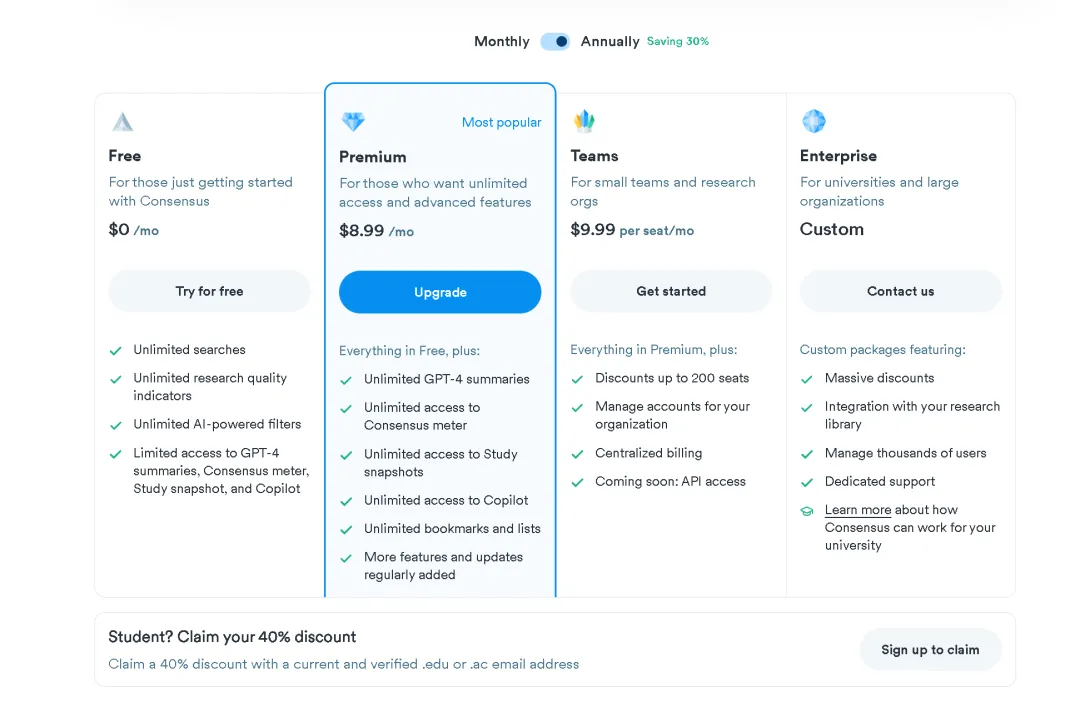Click the Contact us button
1080x702 pixels.
pyautogui.click(x=900, y=291)
